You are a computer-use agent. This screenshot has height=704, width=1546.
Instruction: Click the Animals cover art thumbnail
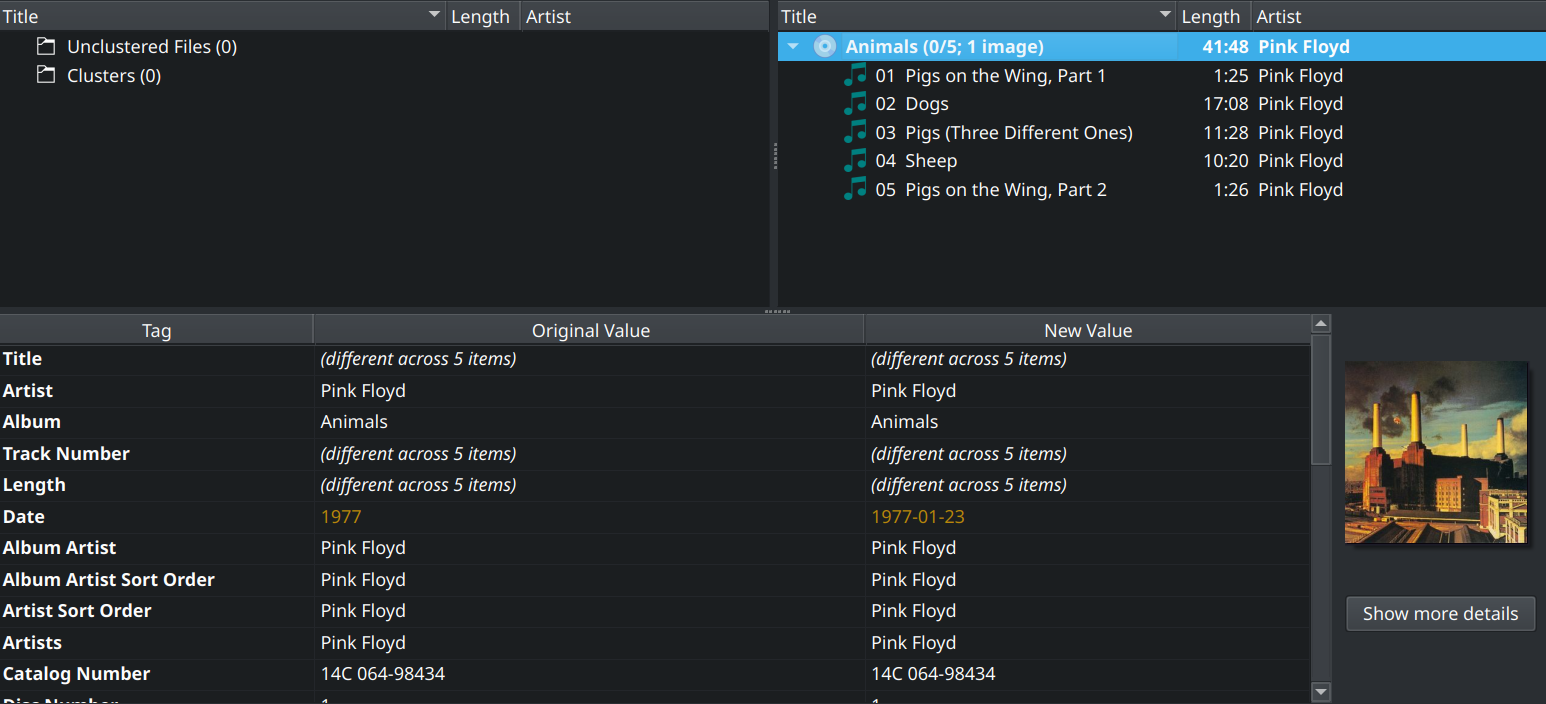pyautogui.click(x=1436, y=452)
